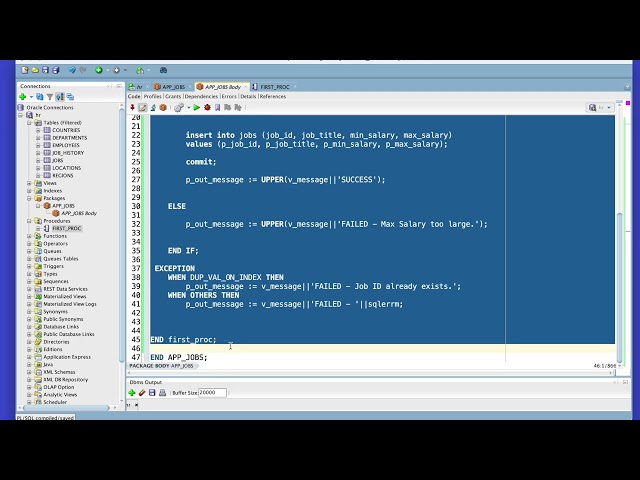Viewport: 640px width, 480px height.
Task: Save with the floppy disk icon
Action: (x=45, y=70)
